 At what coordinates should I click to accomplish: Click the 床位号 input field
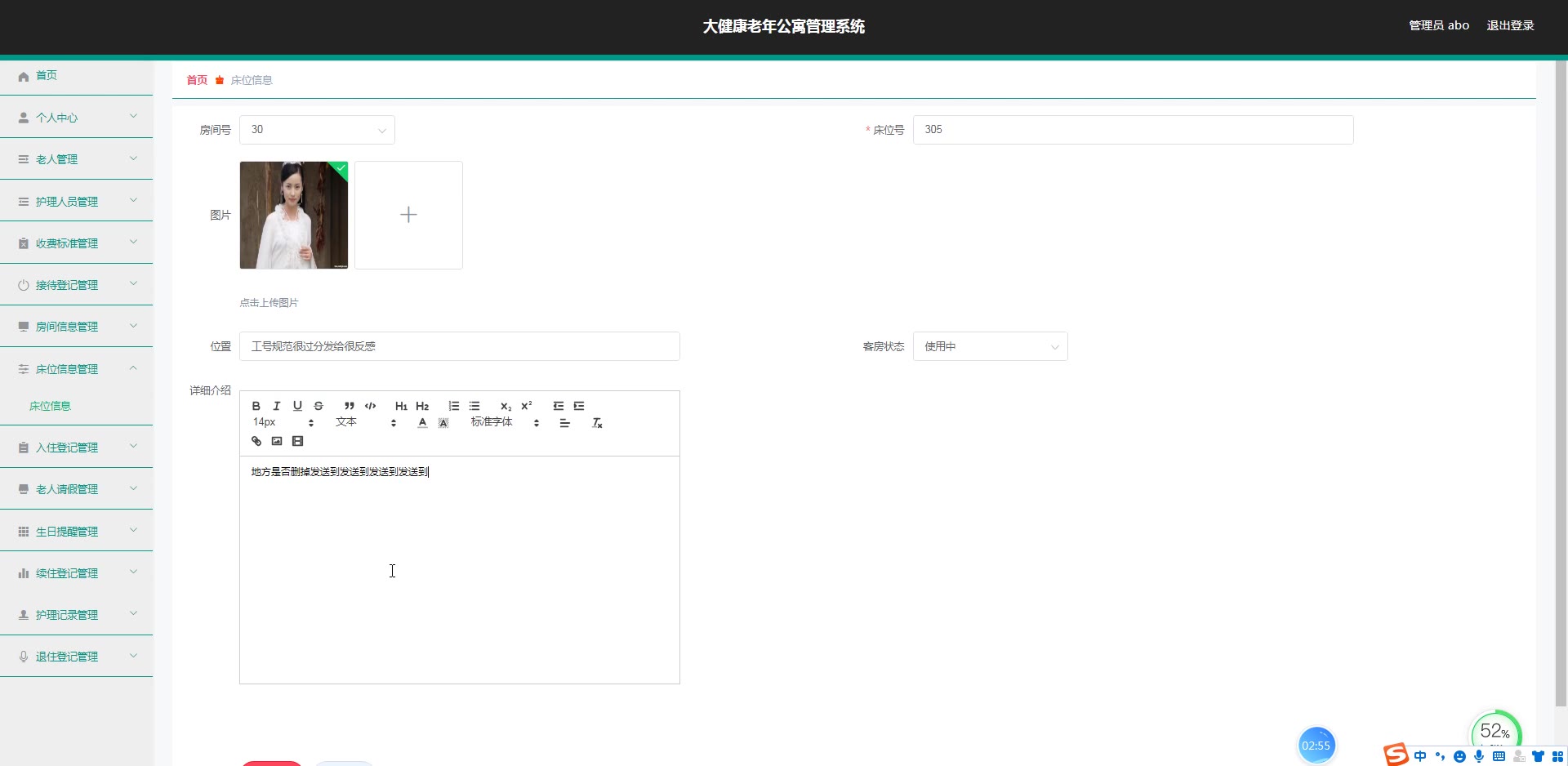point(1133,130)
